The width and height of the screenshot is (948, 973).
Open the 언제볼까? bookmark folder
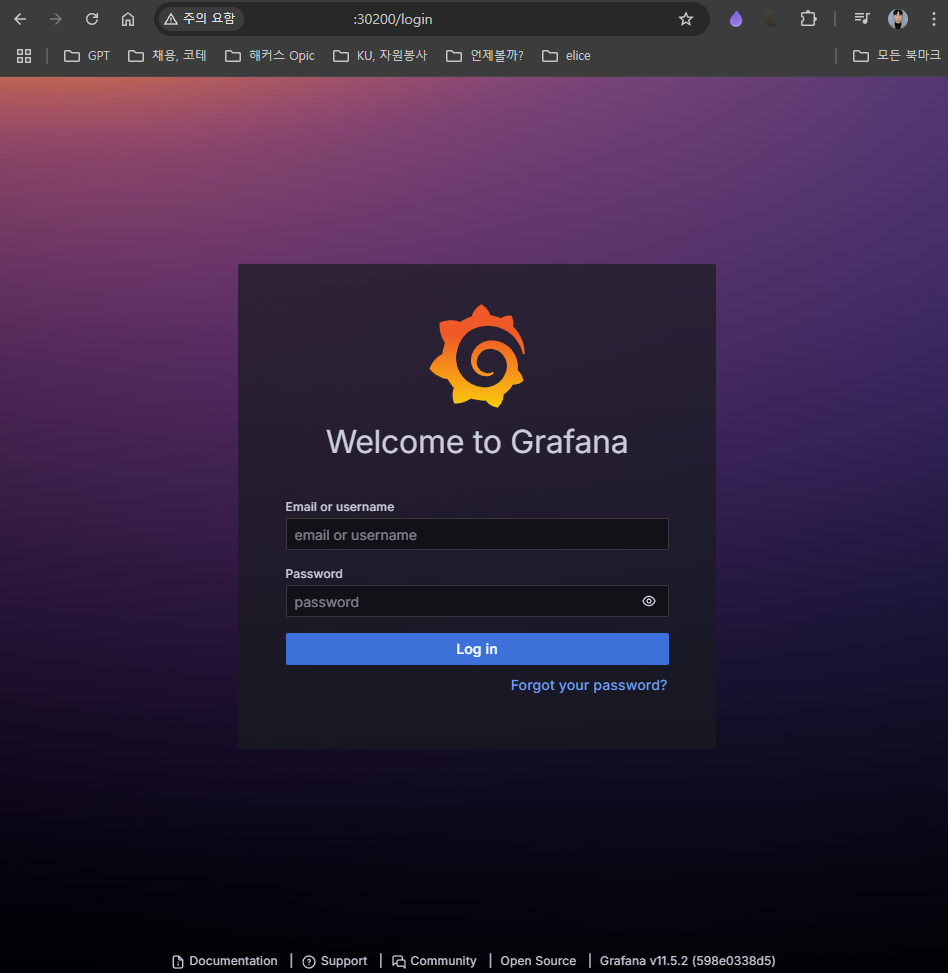coord(485,56)
